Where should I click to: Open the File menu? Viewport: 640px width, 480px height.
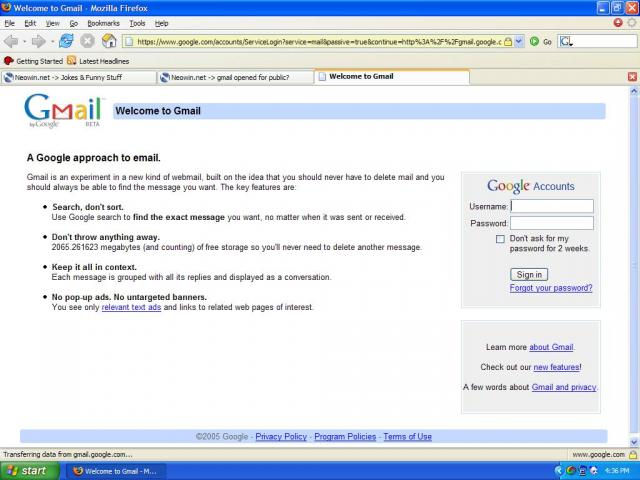tap(9, 23)
